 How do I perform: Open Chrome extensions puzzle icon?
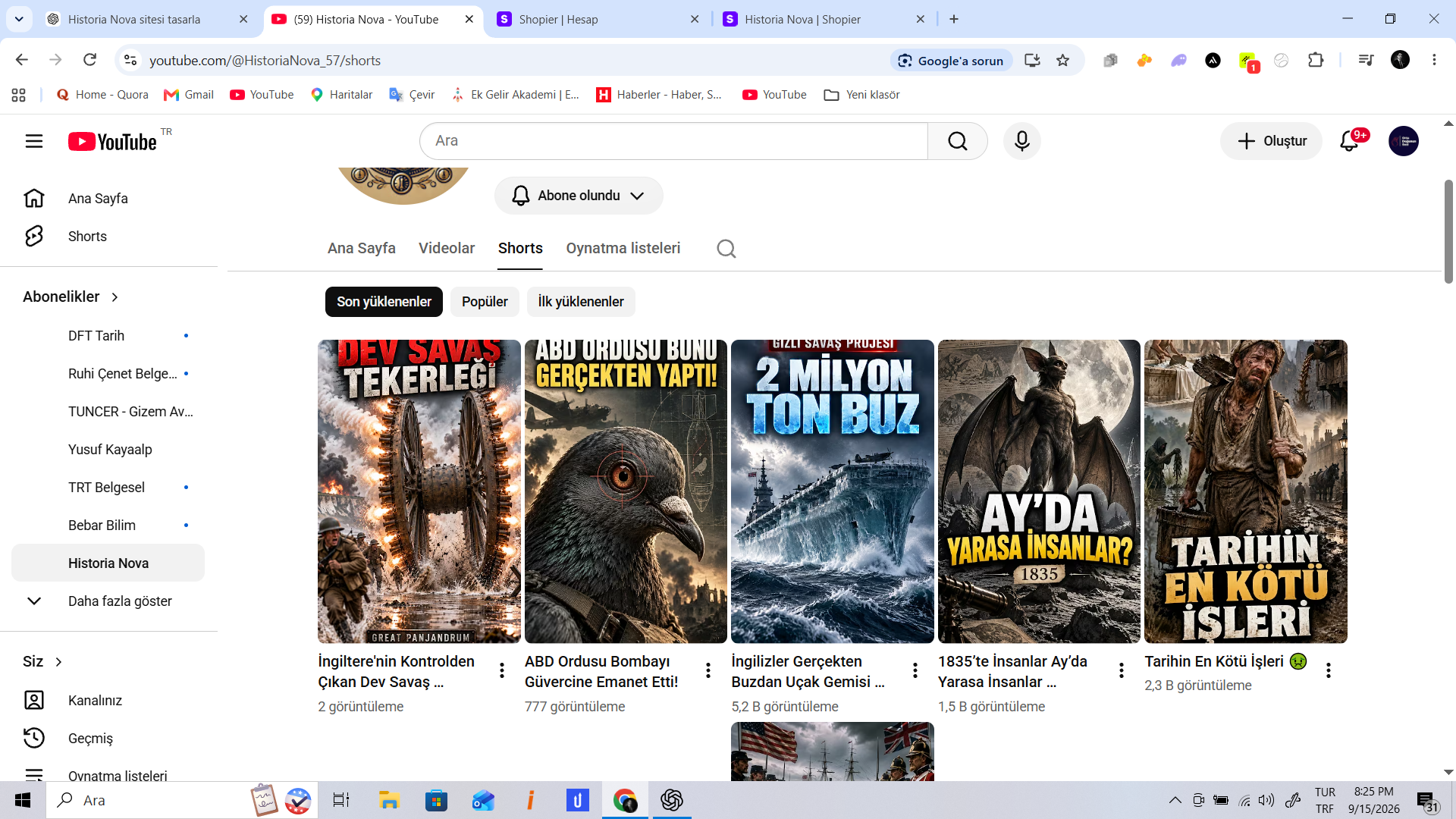[1316, 61]
